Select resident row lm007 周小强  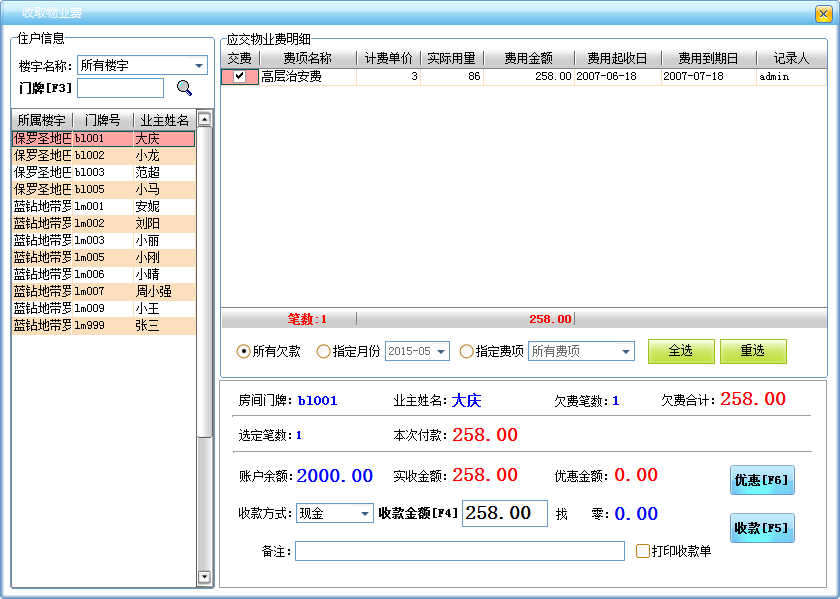[103, 291]
